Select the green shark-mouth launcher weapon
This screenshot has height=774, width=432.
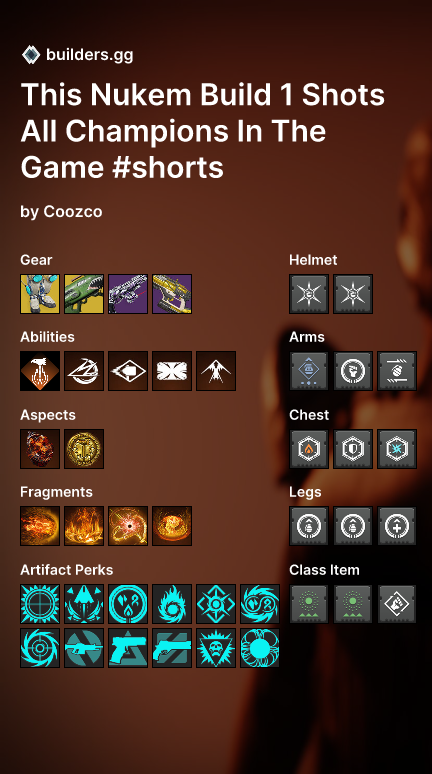pos(84,294)
